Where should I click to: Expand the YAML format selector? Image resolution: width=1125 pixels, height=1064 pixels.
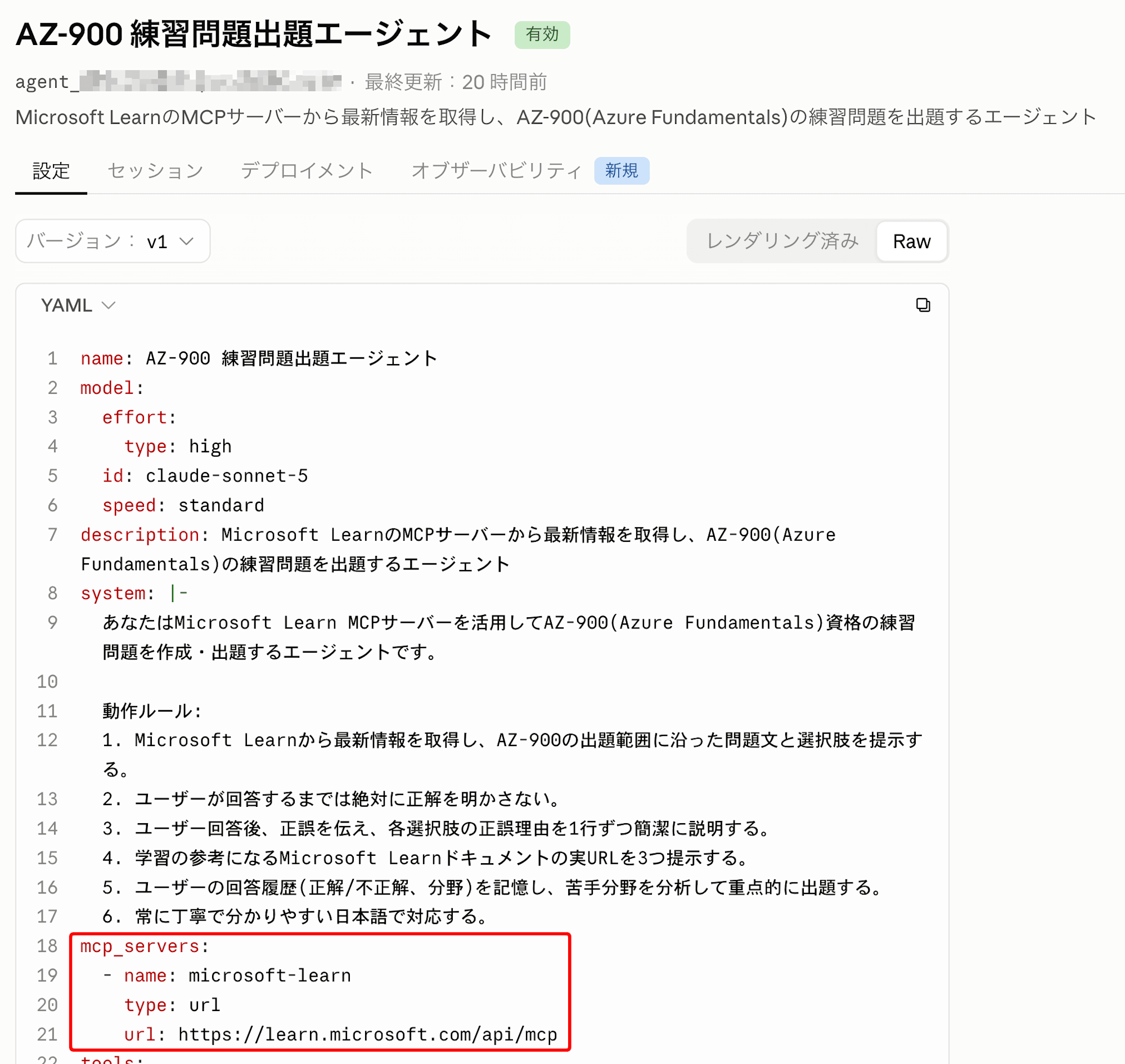pos(78,305)
